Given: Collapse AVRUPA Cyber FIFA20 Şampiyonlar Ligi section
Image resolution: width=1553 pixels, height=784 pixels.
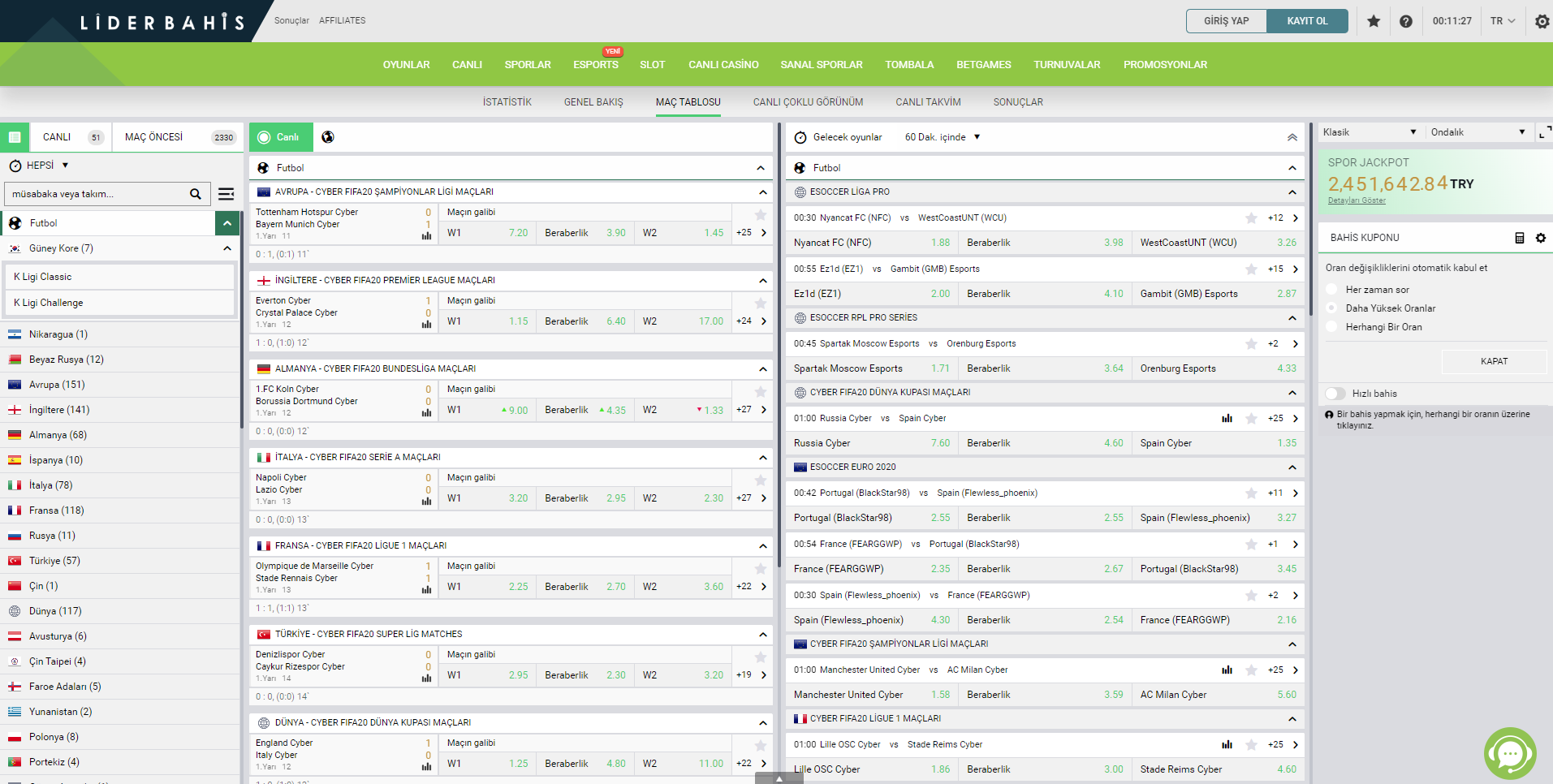Looking at the screenshot, I should coord(763,192).
